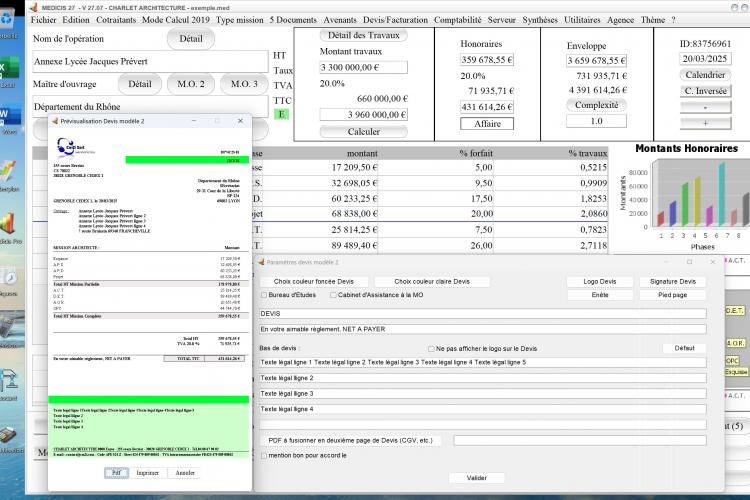750x500 pixels.
Task: Click the Medicis Pro desktop icon
Action: click(x=10, y=227)
